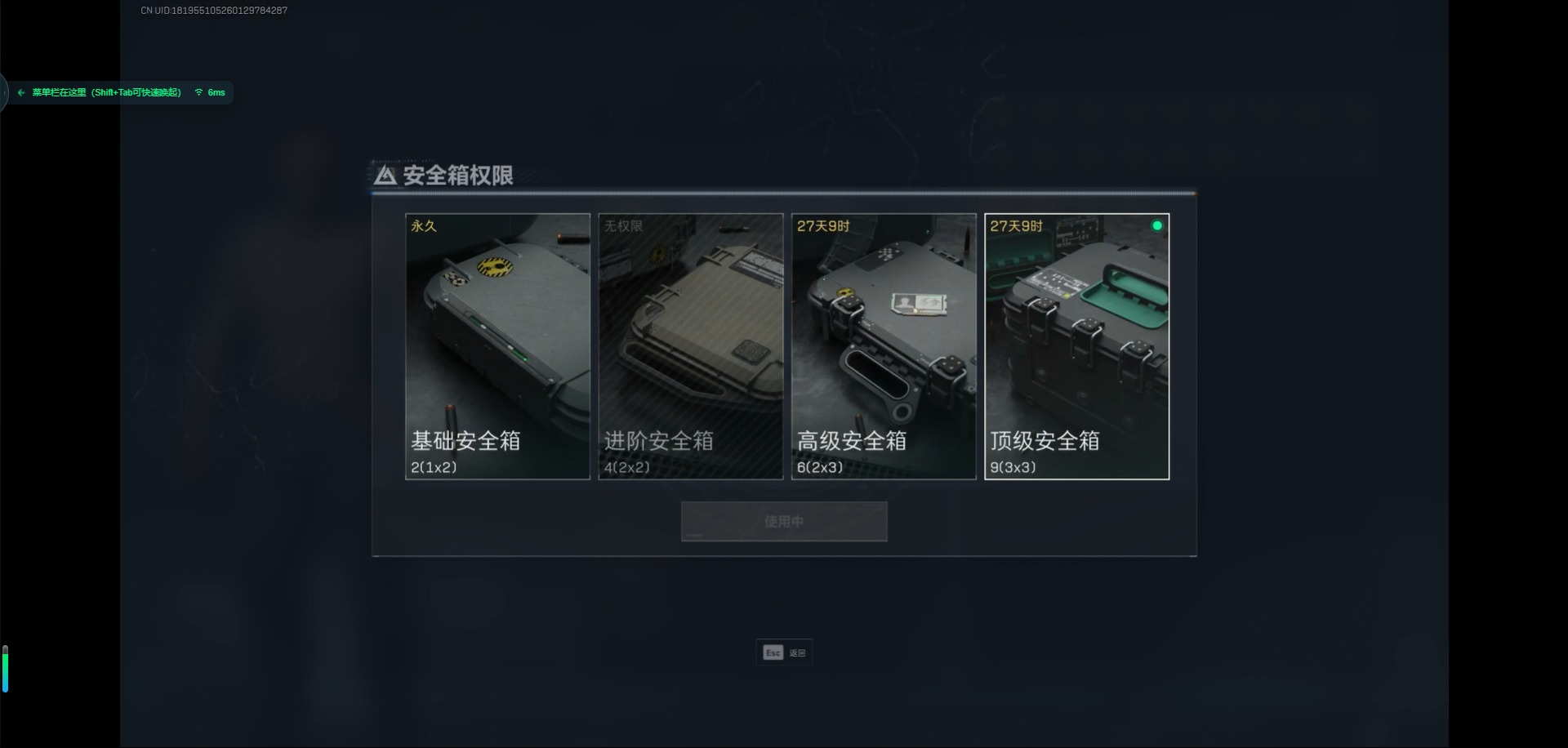Click 返回 to go back
The height and width of the screenshot is (748, 1568).
(x=797, y=653)
